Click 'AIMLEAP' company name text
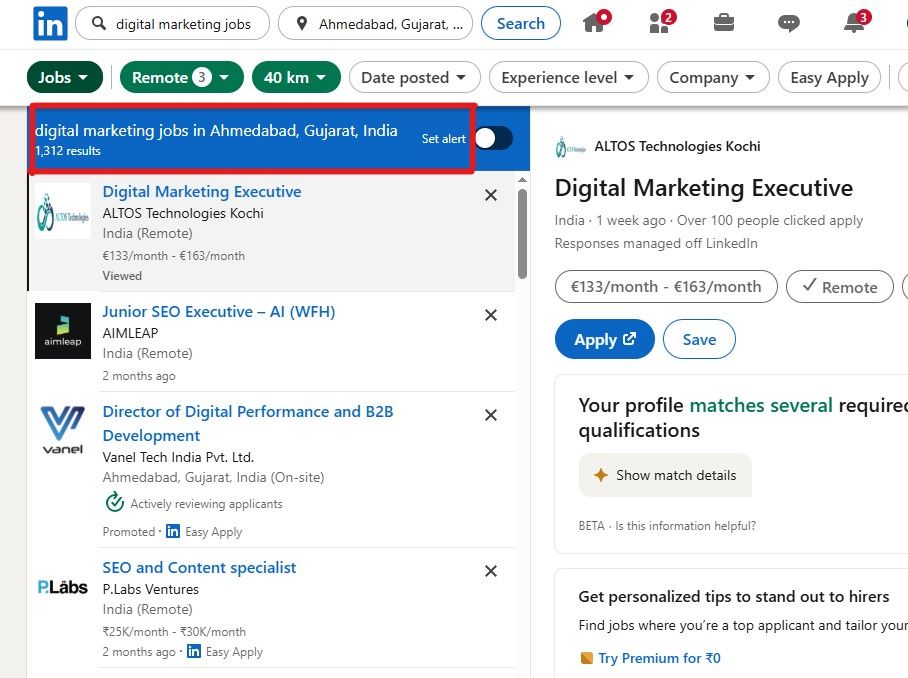908x678 pixels. tap(130, 333)
